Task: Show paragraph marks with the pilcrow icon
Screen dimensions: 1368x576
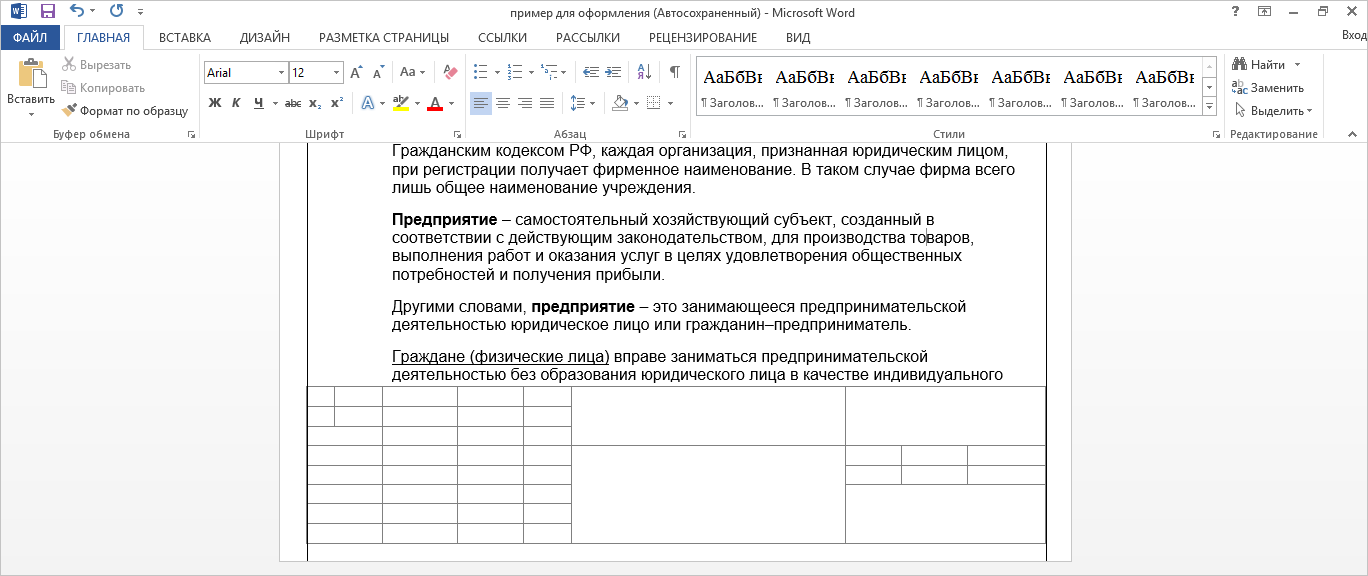Action: (674, 72)
